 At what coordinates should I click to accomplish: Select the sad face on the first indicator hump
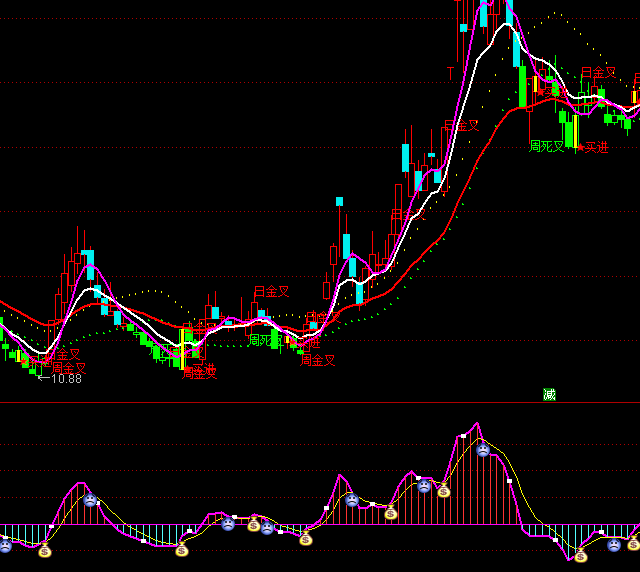pyautogui.click(x=90, y=499)
